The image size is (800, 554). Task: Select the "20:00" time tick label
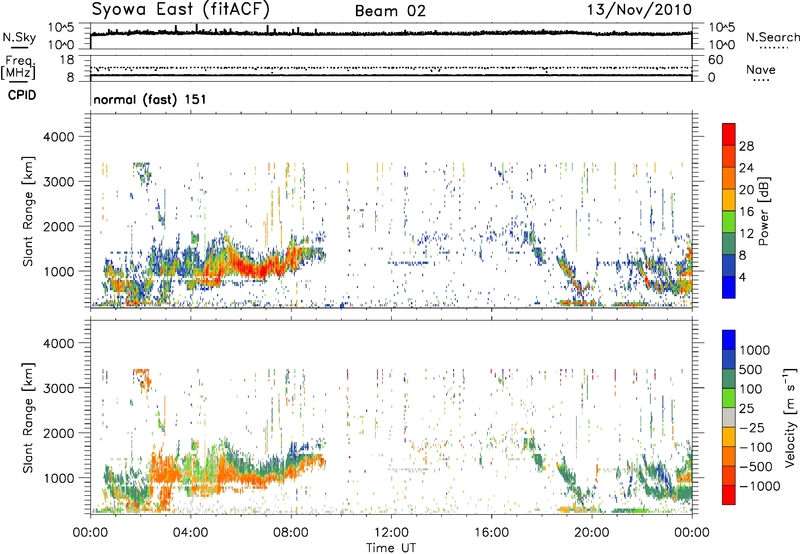click(591, 533)
